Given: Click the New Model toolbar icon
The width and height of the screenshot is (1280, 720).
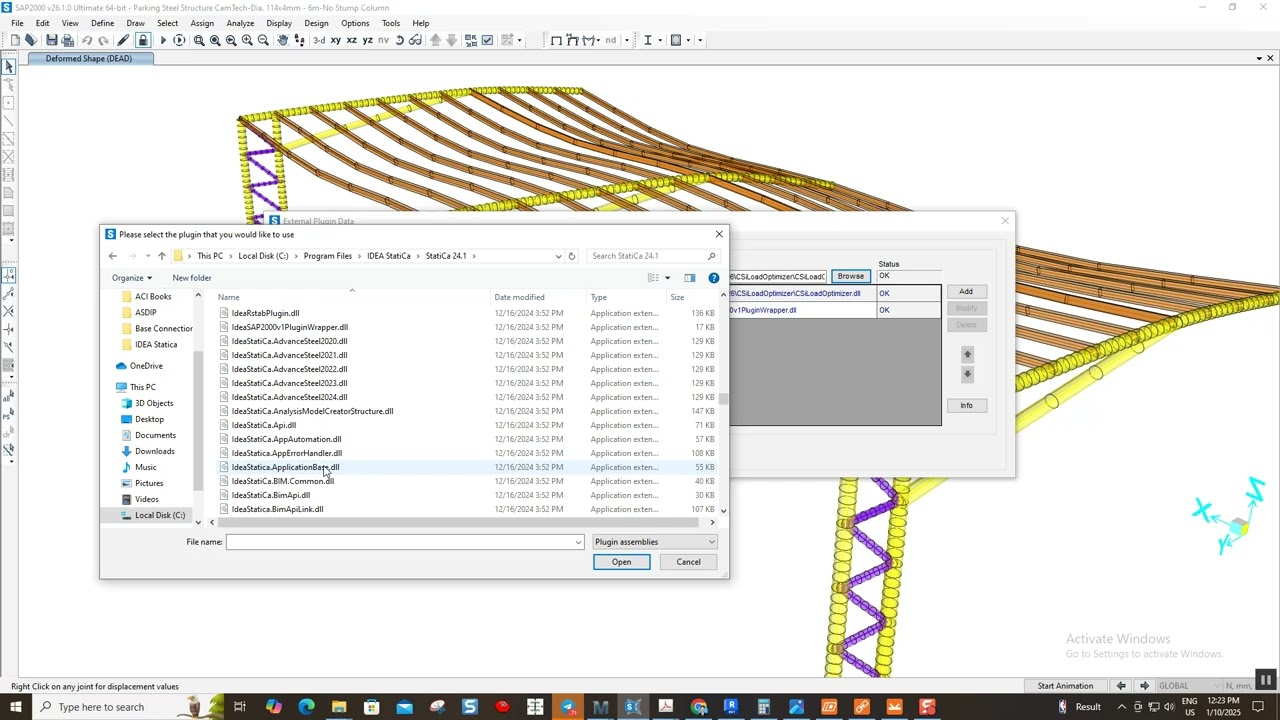Looking at the screenshot, I should coord(15,40).
